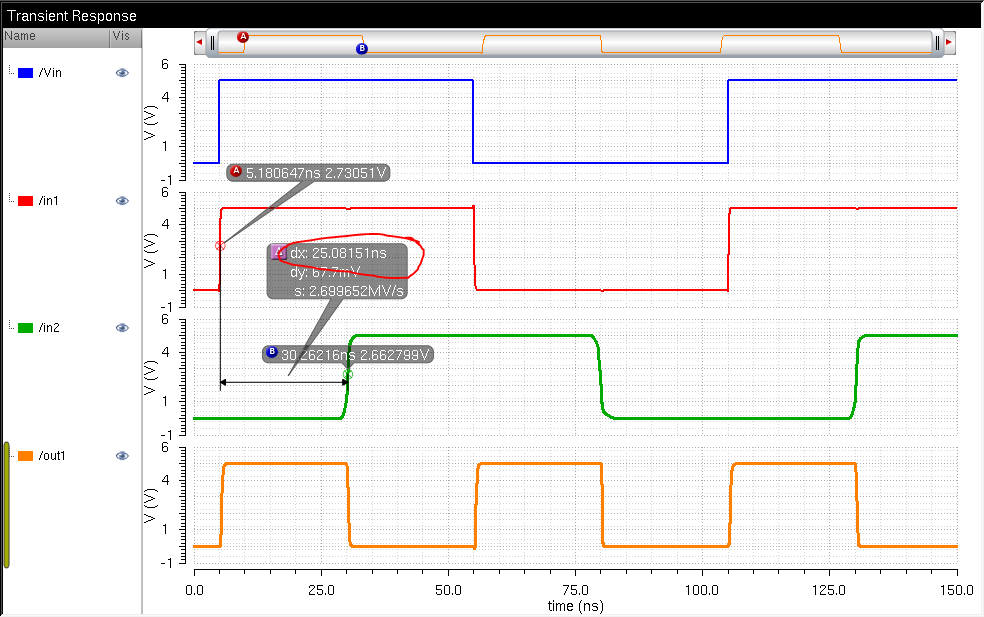This screenshot has height=617, width=984.
Task: Toggle visibility of /out1 signal
Action: click(x=122, y=456)
